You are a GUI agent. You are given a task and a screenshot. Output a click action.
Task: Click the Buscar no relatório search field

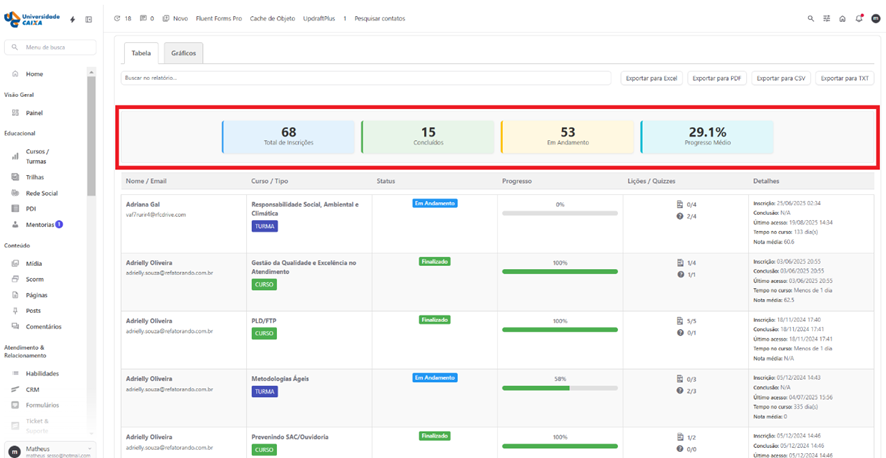pyautogui.click(x=366, y=78)
